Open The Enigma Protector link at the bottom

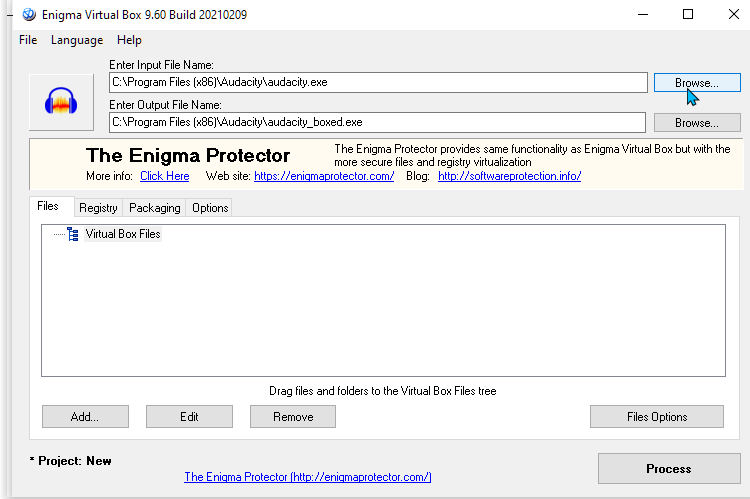(308, 477)
